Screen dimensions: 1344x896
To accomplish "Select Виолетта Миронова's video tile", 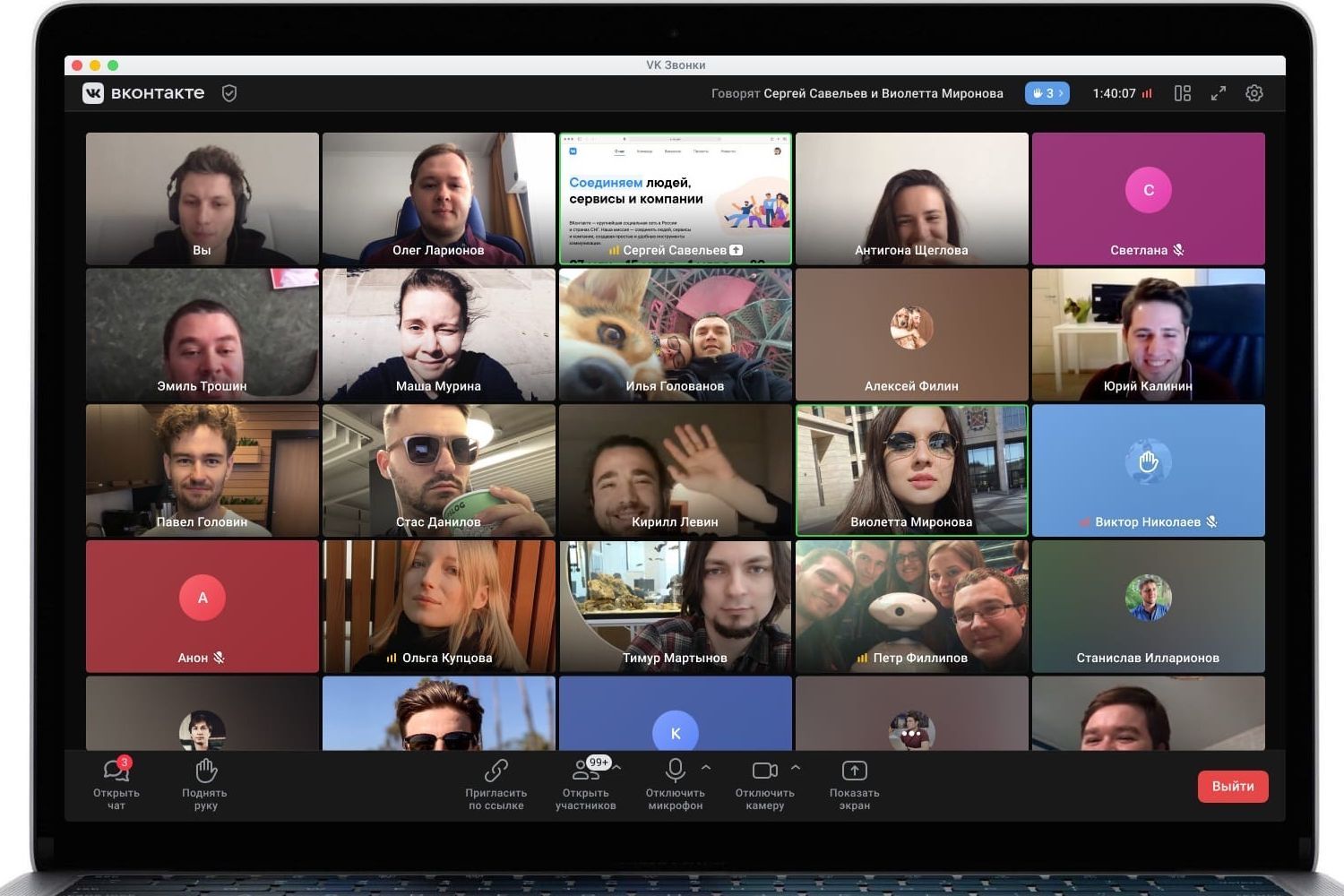I will click(x=911, y=470).
